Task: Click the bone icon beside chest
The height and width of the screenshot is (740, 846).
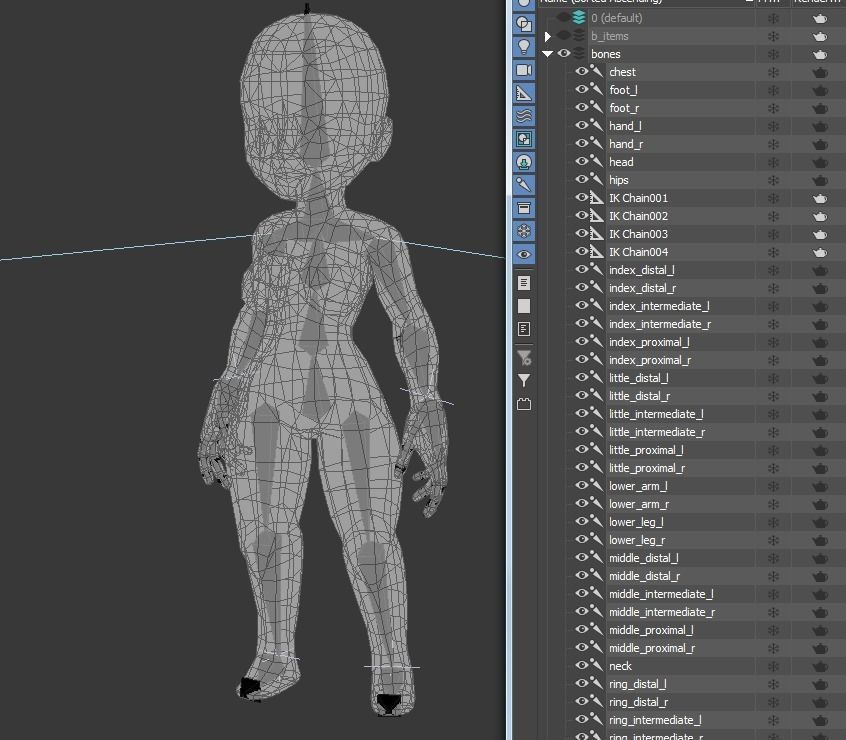Action: pyautogui.click(x=596, y=71)
